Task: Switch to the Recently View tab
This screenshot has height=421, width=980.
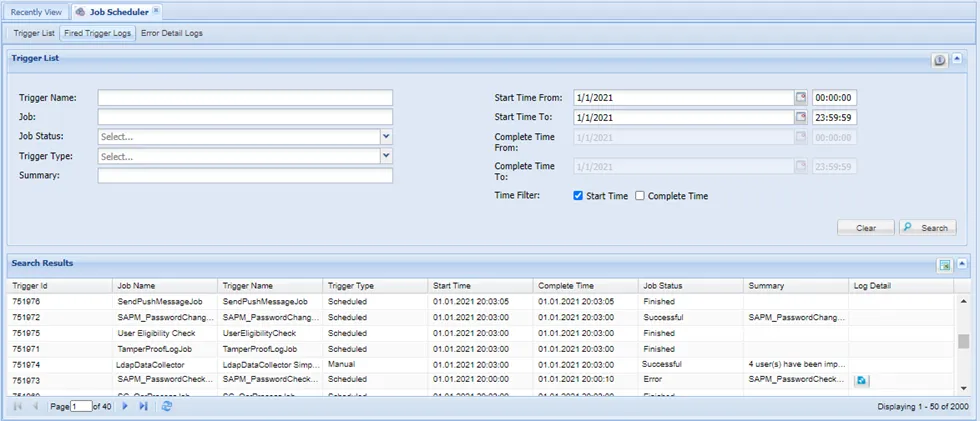Action: (36, 12)
